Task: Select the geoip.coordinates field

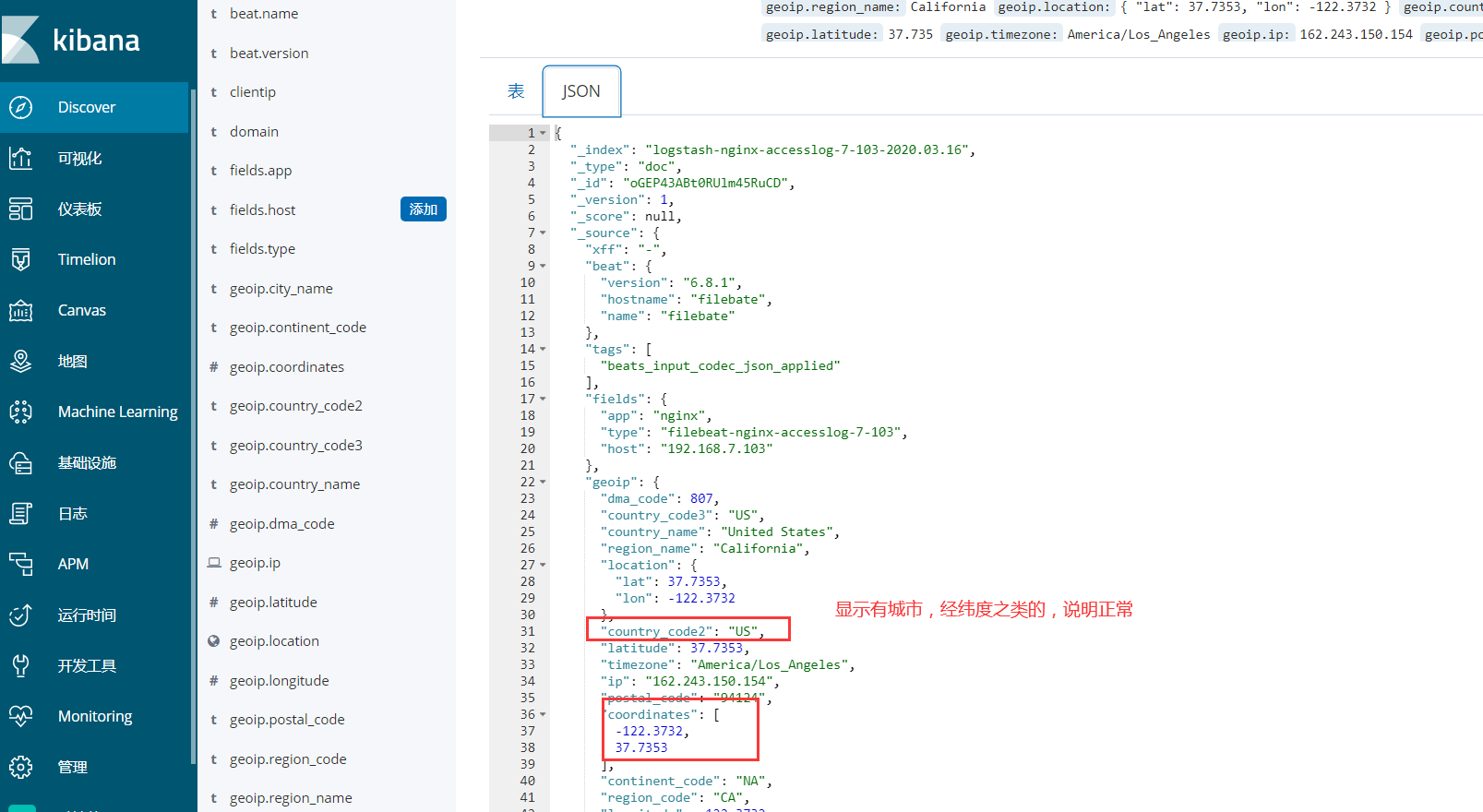Action: coord(287,367)
